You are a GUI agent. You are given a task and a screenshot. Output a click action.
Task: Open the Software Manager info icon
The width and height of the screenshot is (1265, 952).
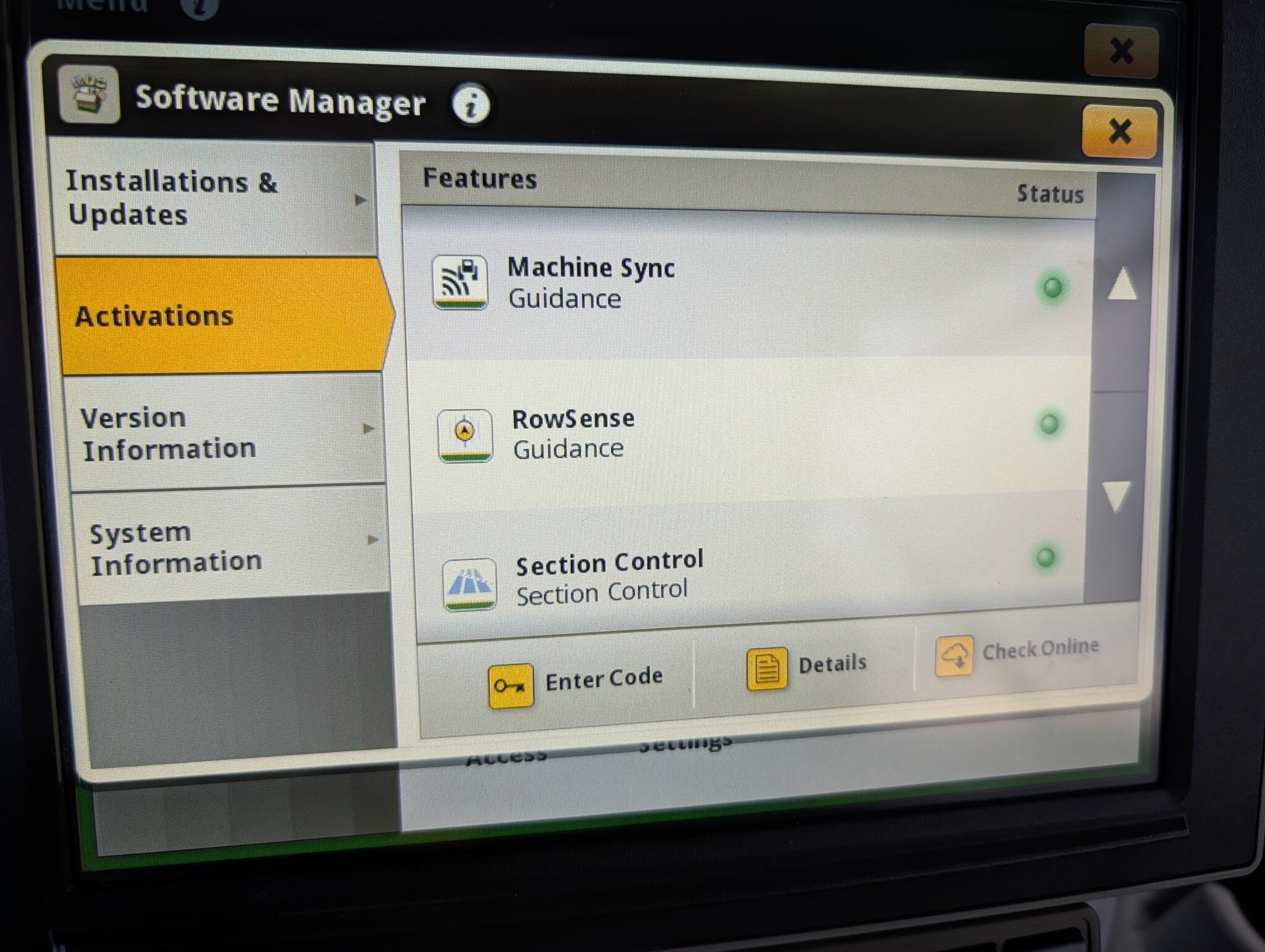(471, 104)
